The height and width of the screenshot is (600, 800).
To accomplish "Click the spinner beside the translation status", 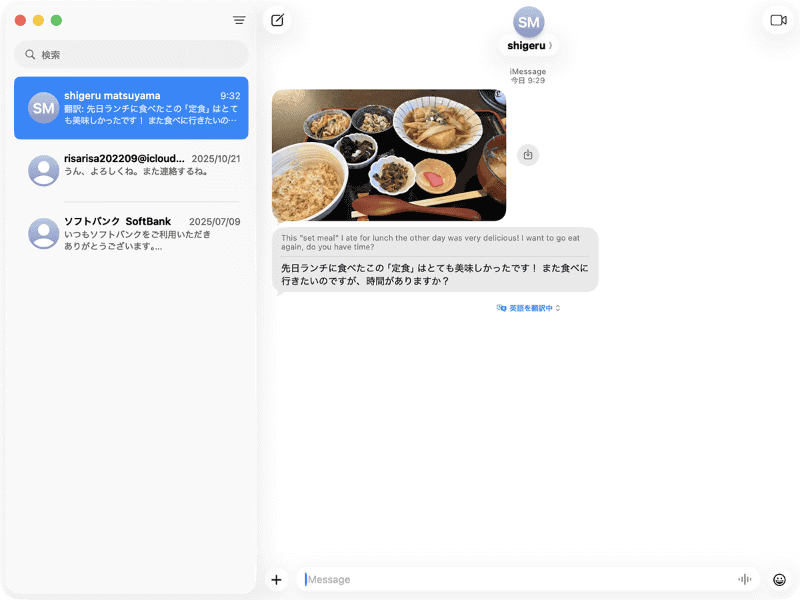I will (x=558, y=310).
